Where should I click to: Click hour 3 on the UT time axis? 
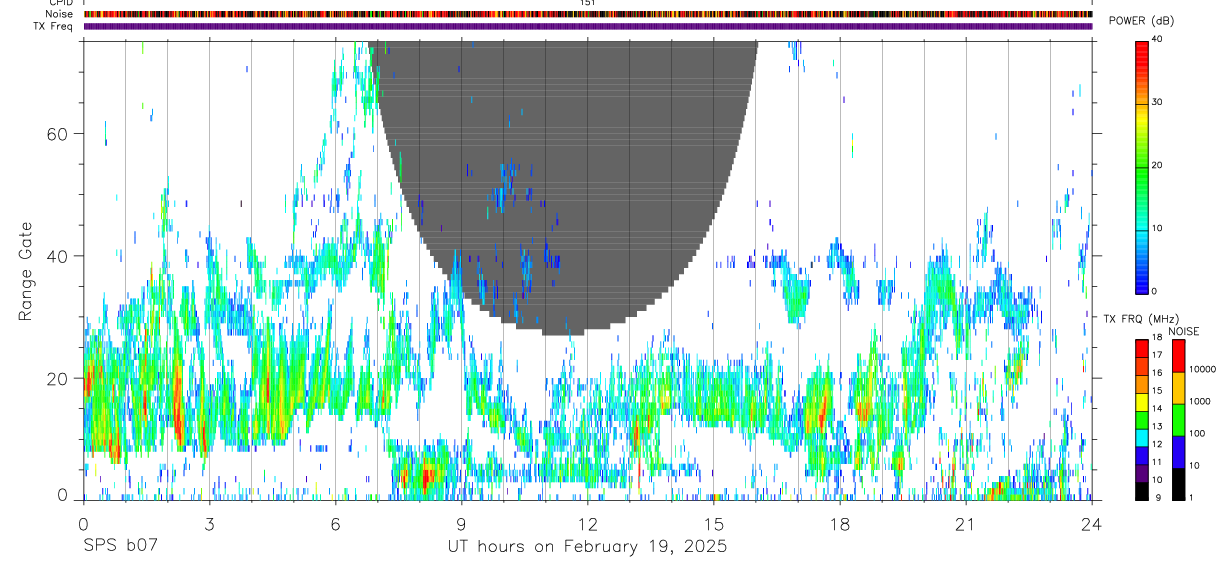point(209,523)
